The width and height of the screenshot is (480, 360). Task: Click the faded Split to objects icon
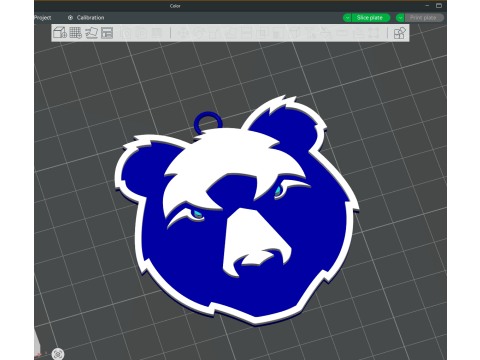[127, 33]
